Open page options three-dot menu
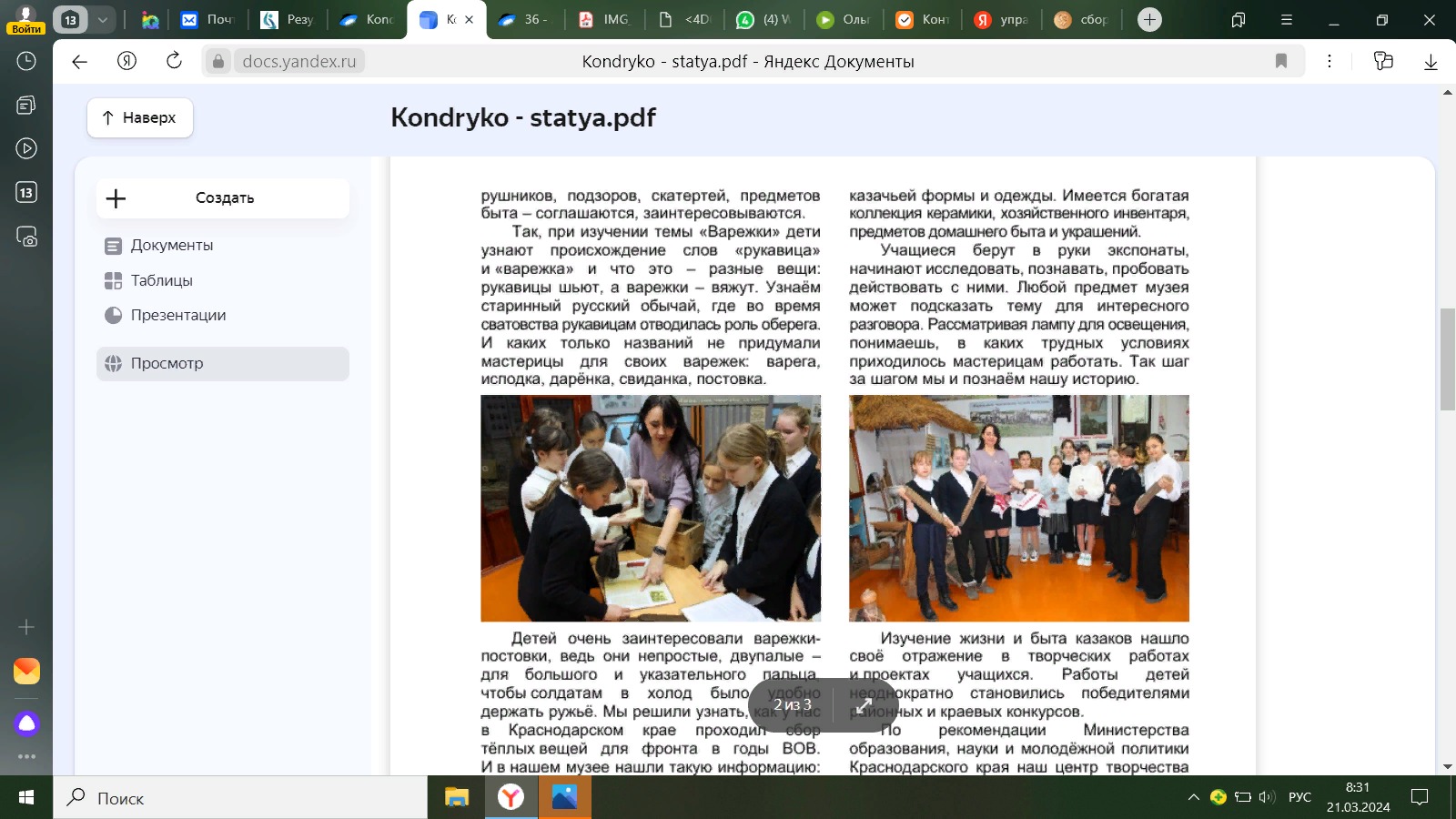 1330,61
